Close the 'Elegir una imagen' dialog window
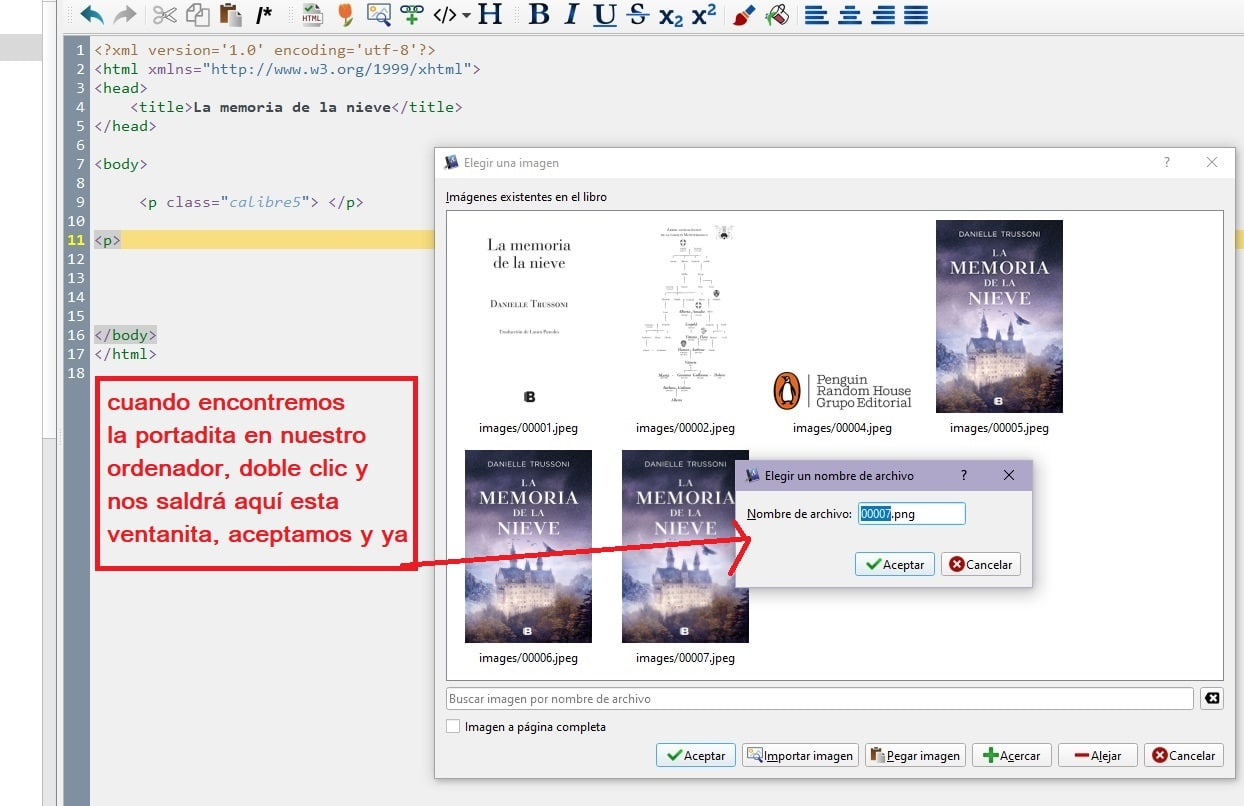This screenshot has width=1244, height=806. click(x=1212, y=162)
